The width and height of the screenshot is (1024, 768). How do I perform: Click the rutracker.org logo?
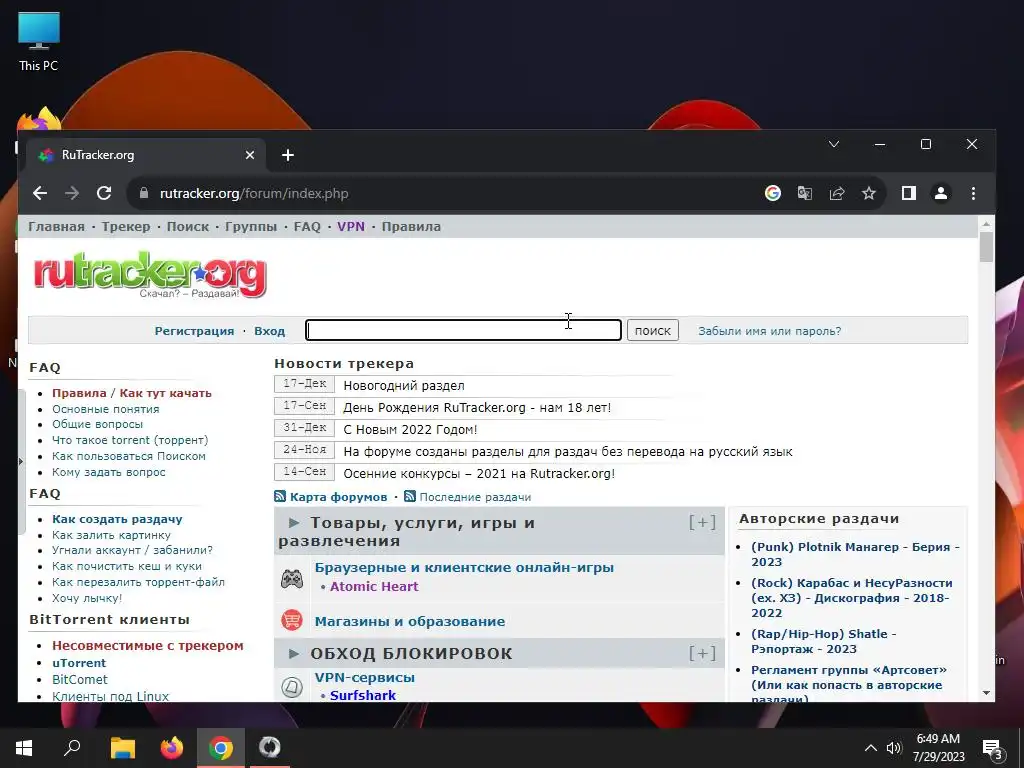pos(150,275)
